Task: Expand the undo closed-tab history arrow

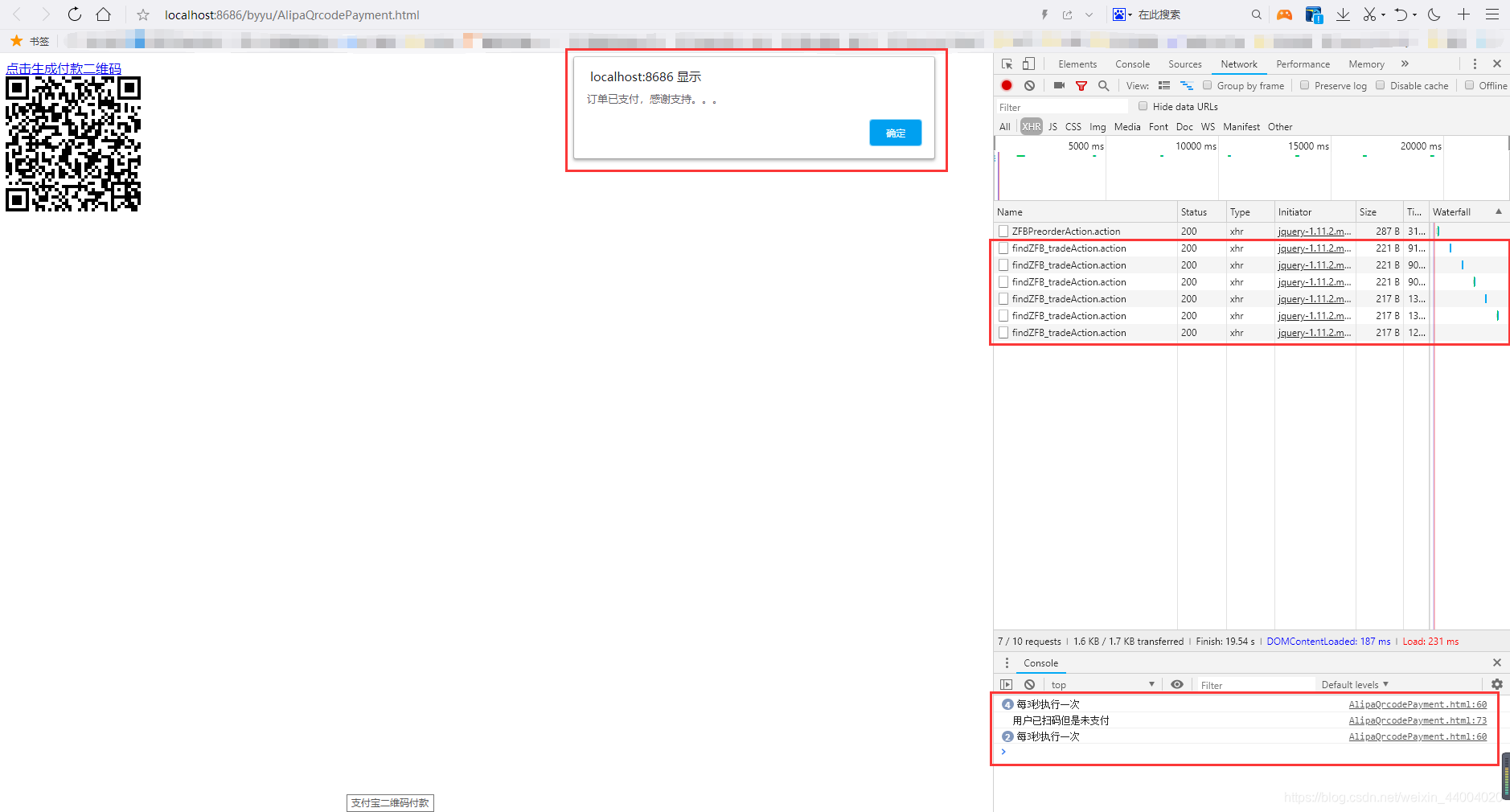Action: [x=1414, y=15]
